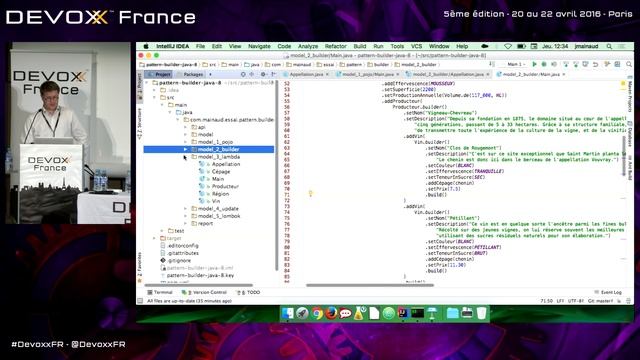This screenshot has width=640, height=360.
Task: Open Firefox from the Dock
Action: (331, 313)
